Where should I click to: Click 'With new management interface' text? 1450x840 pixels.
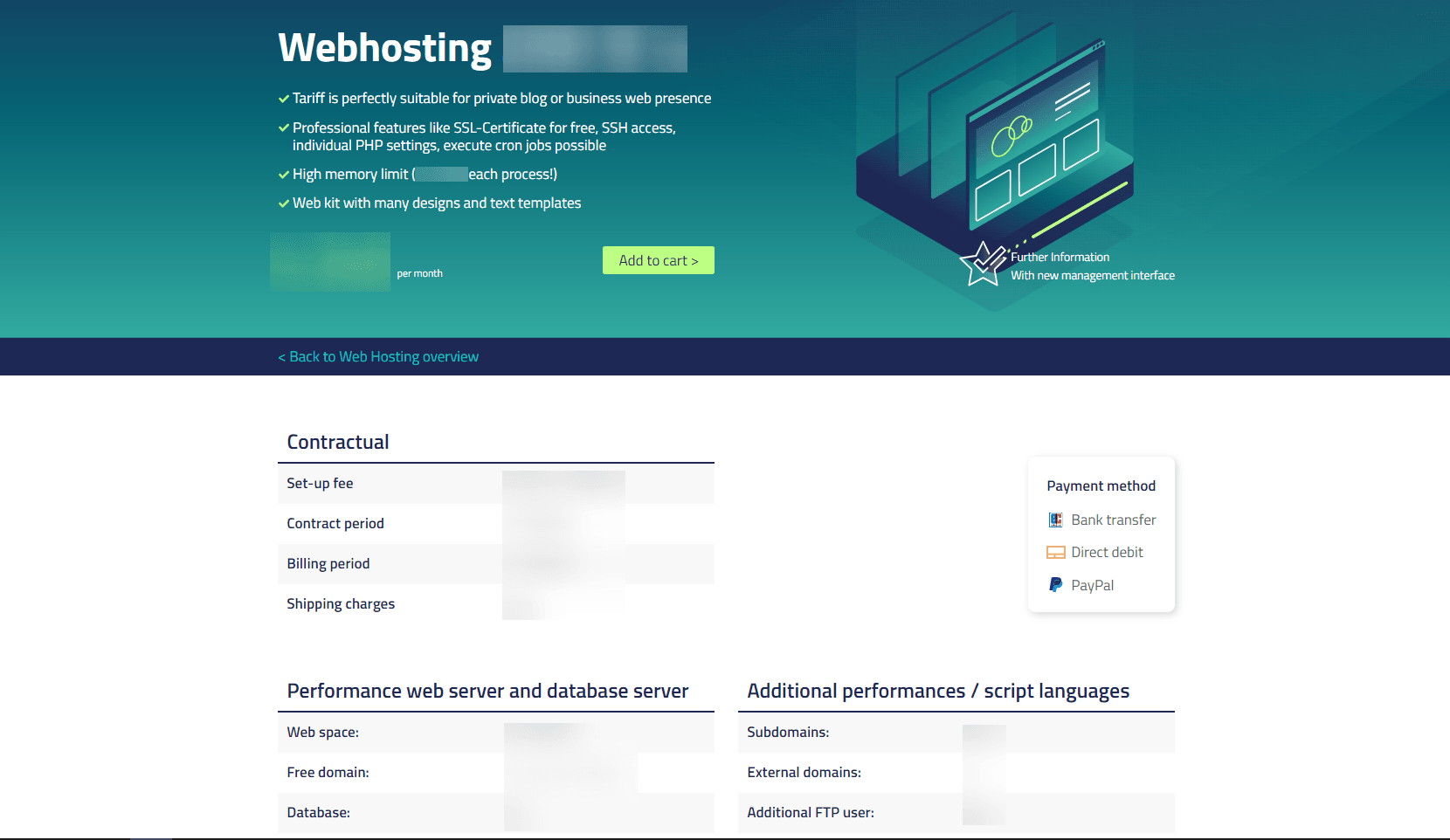click(x=1092, y=275)
